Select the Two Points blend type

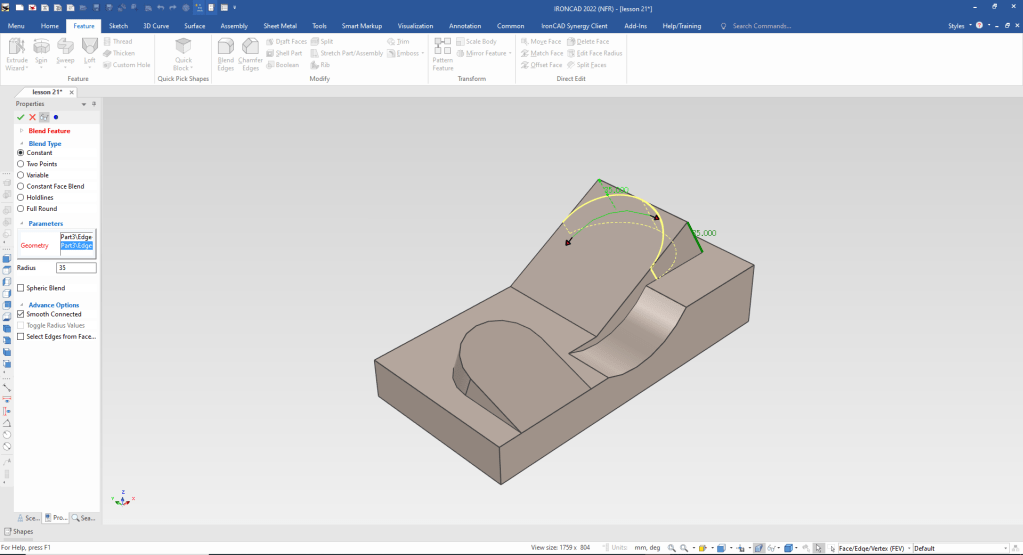(x=21, y=164)
